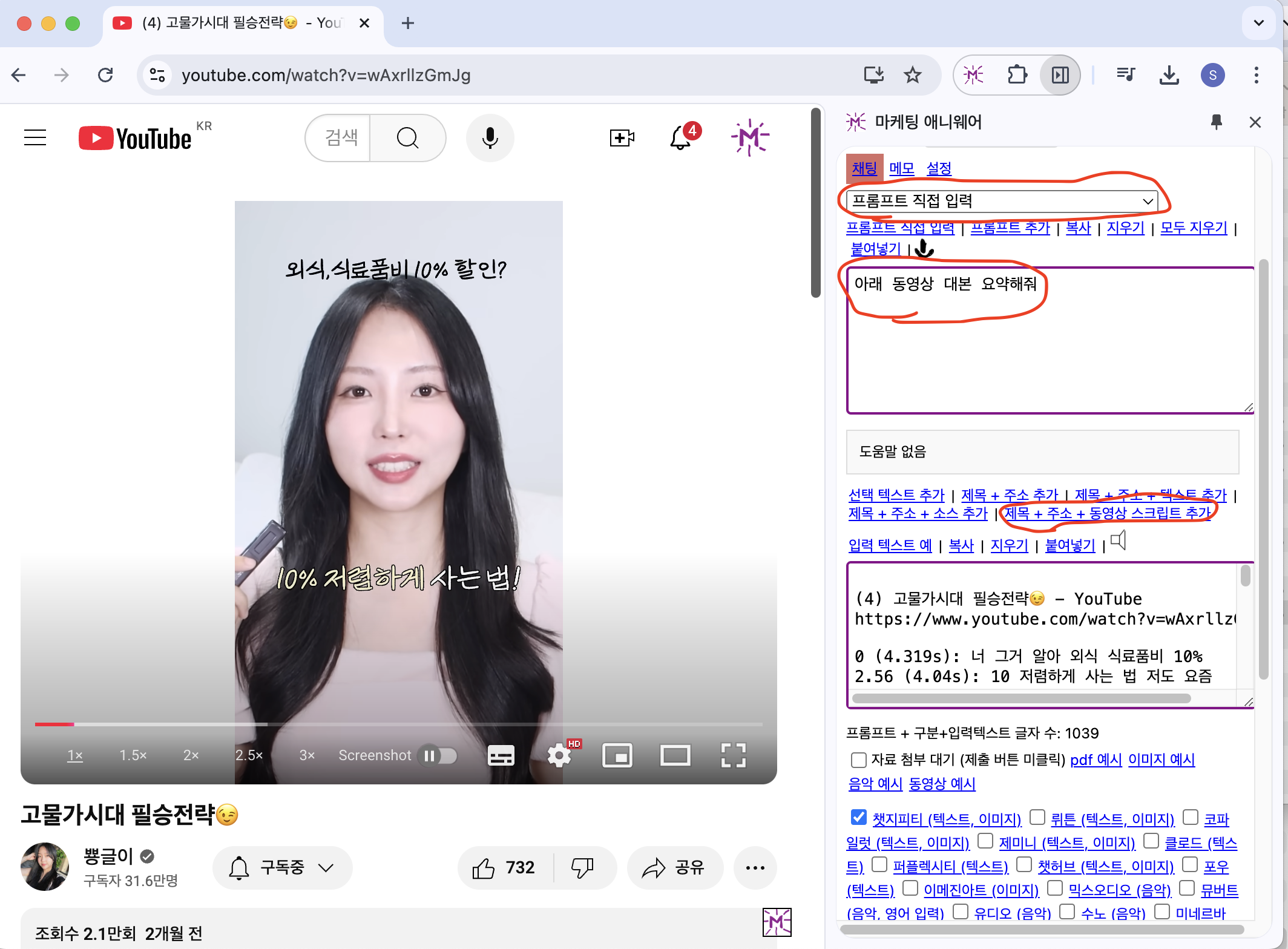Viewport: 1288px width, 949px height.
Task: Share the video using 공유 button
Action: pos(675,868)
